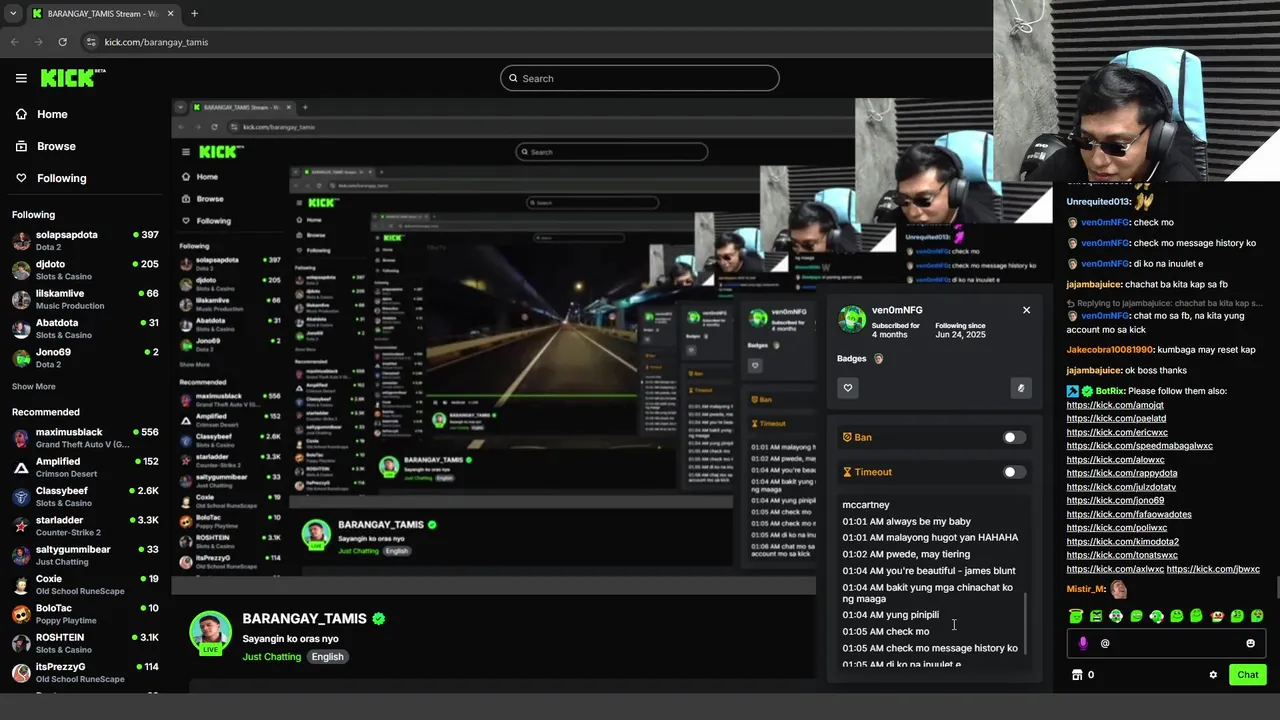Expand Show More under Following list
Image resolution: width=1280 pixels, height=720 pixels.
click(34, 387)
